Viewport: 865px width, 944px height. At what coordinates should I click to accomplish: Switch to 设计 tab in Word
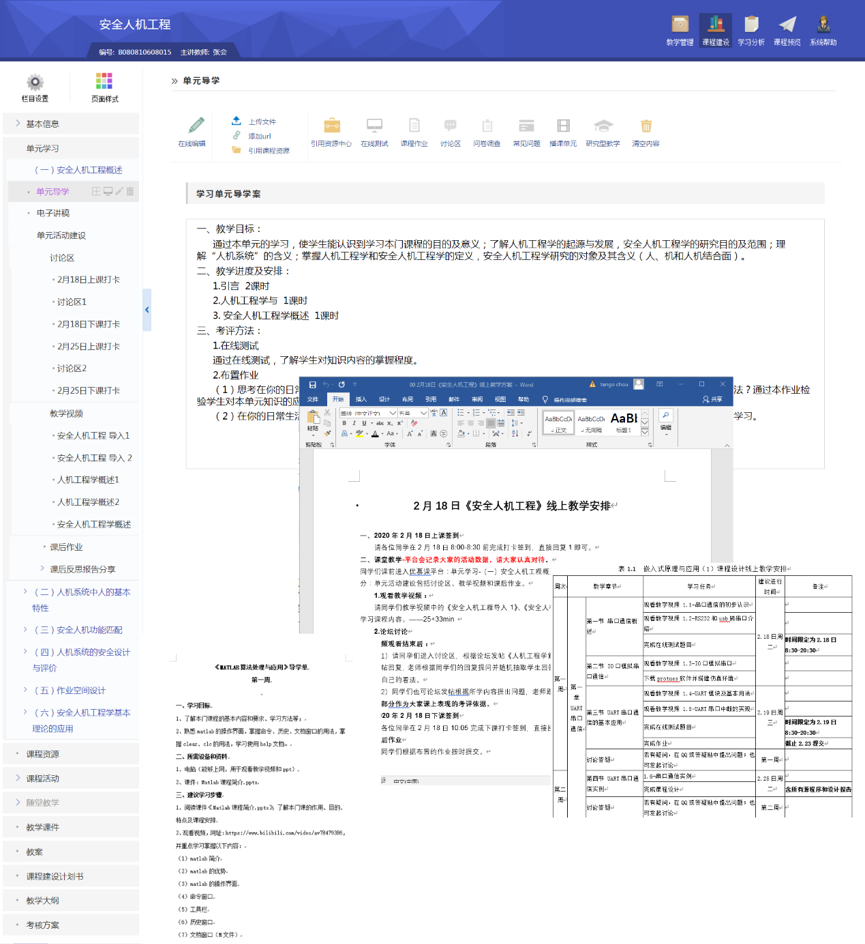coord(385,399)
